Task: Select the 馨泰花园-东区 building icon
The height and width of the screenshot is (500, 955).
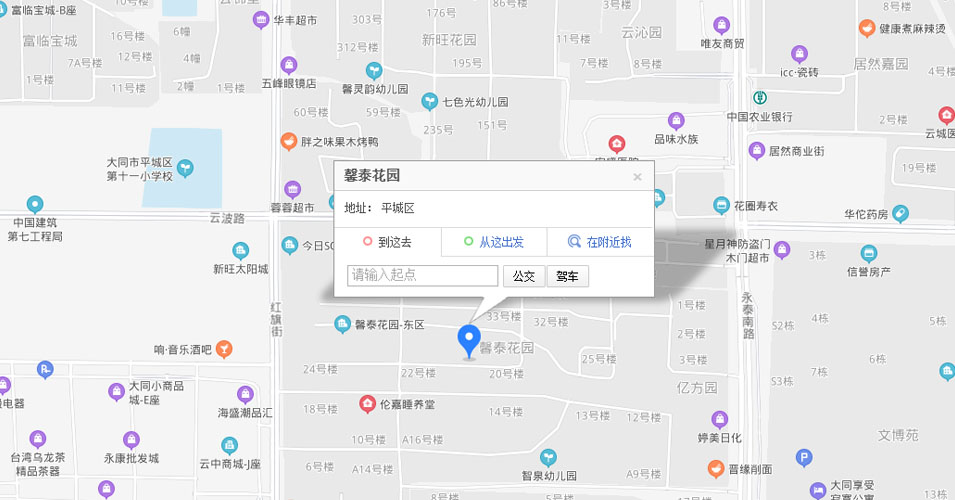Action: pyautogui.click(x=342, y=324)
